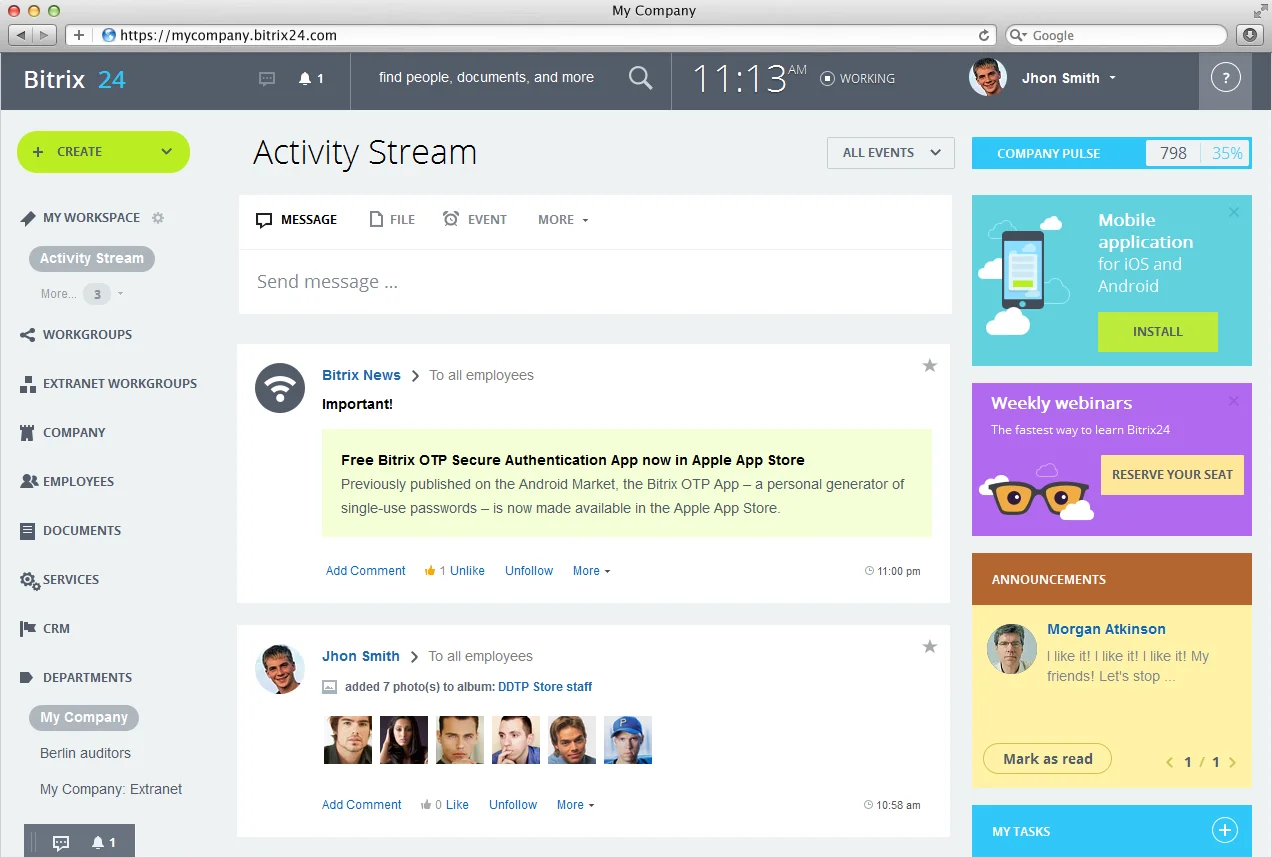Click Reserve Your Seat button
1272x858 pixels.
pyautogui.click(x=1172, y=475)
